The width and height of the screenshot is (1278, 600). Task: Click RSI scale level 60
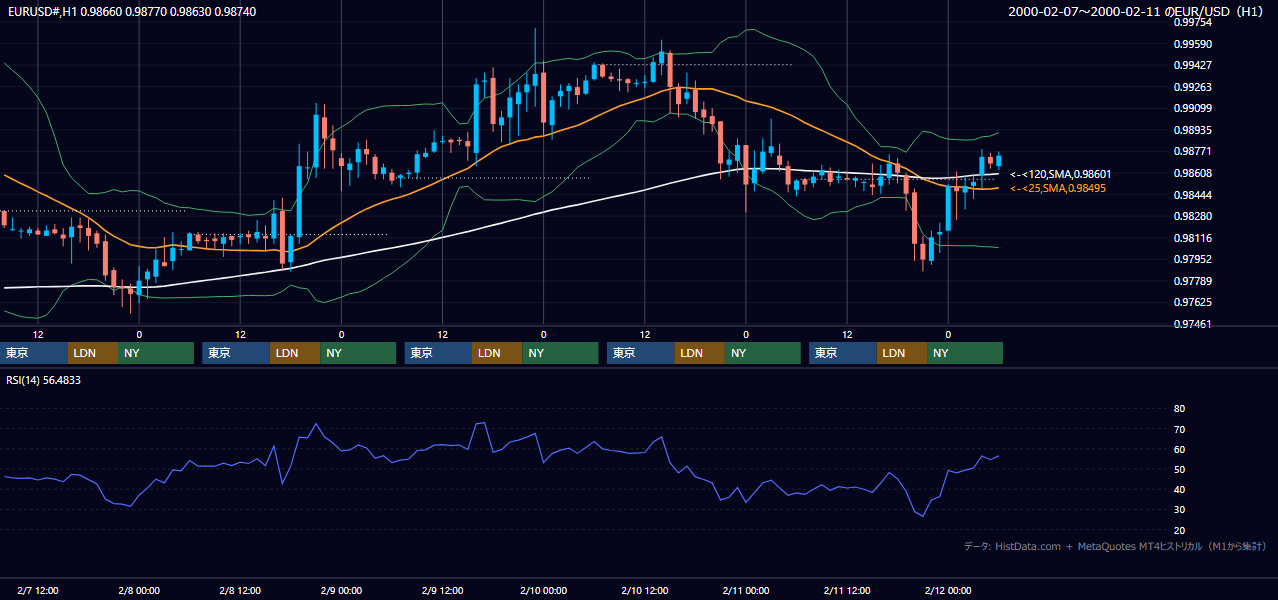pyautogui.click(x=1179, y=449)
